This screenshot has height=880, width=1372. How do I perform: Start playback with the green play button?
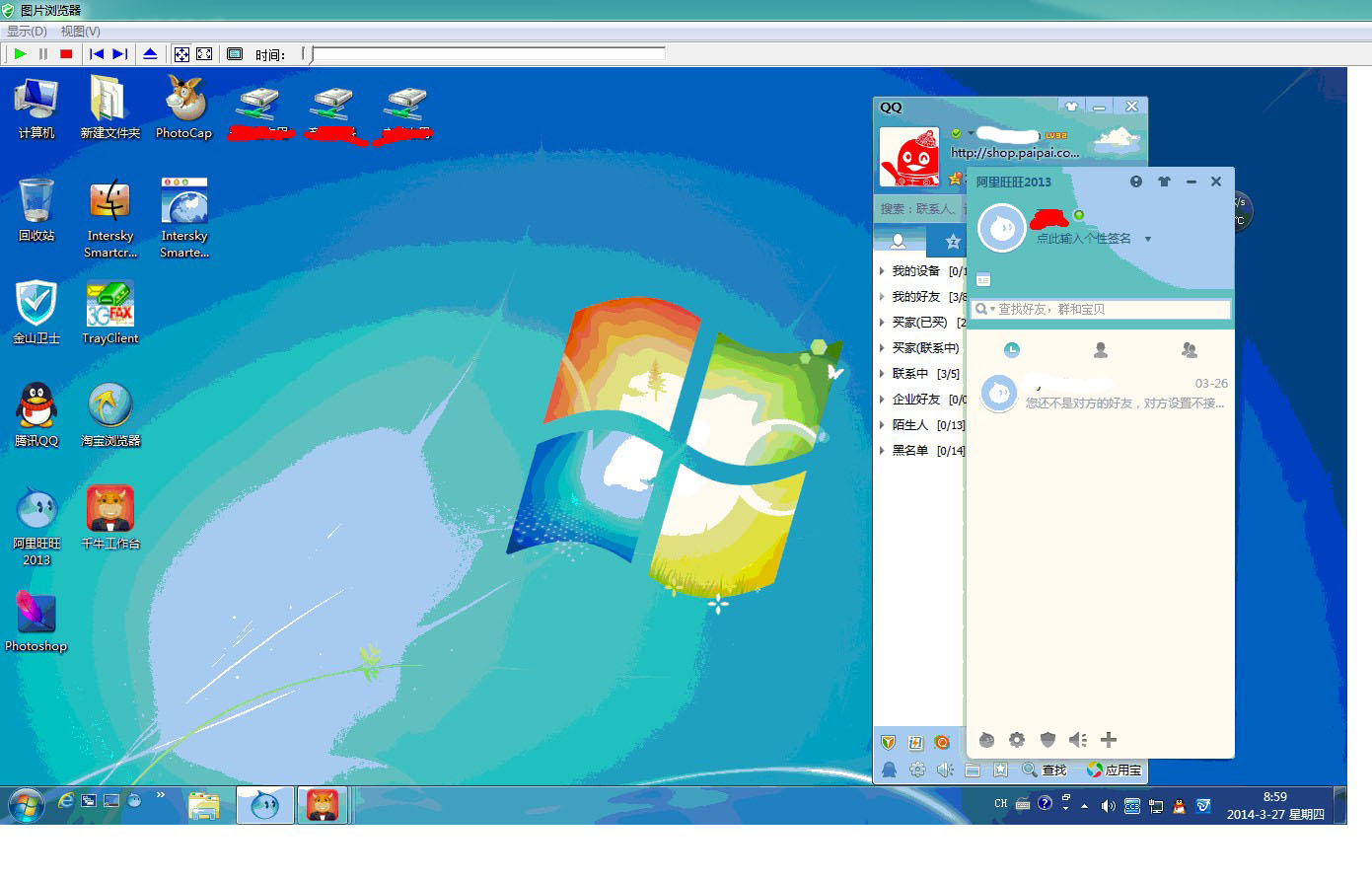pos(20,54)
